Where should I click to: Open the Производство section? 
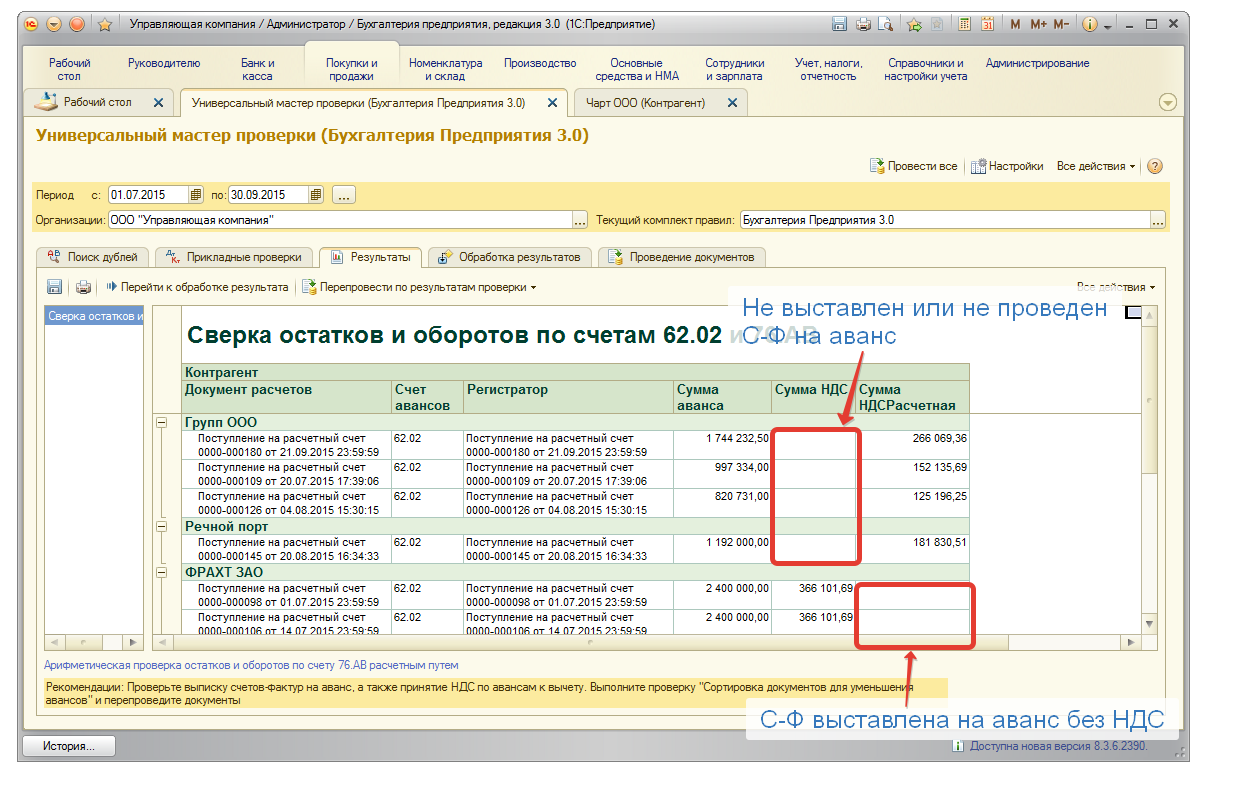(x=540, y=63)
